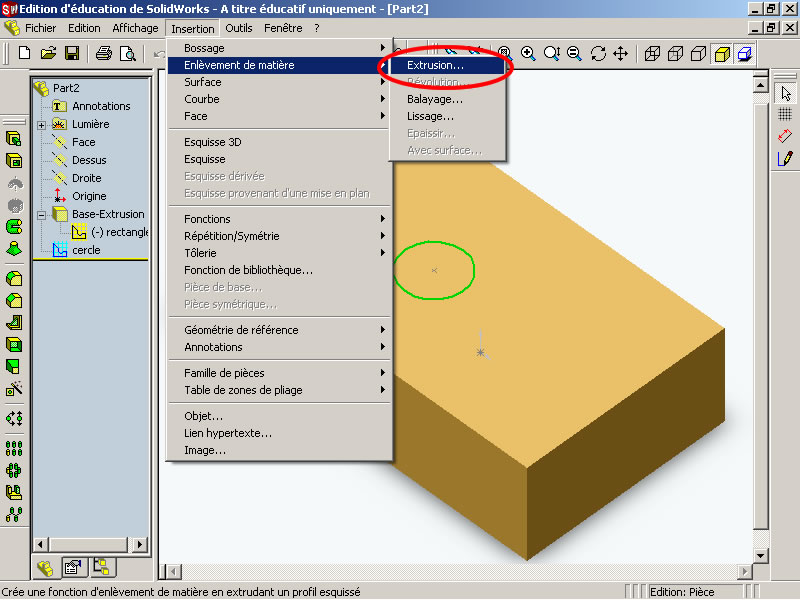
Task: Click the Zoom to Selection icon
Action: click(x=574, y=53)
